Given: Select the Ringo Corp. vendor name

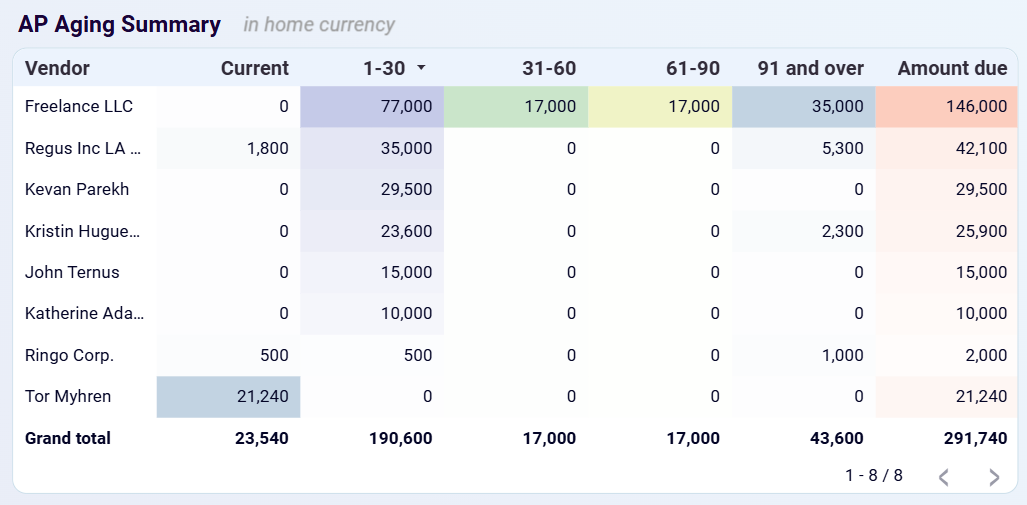Looking at the screenshot, I should pos(69,355).
